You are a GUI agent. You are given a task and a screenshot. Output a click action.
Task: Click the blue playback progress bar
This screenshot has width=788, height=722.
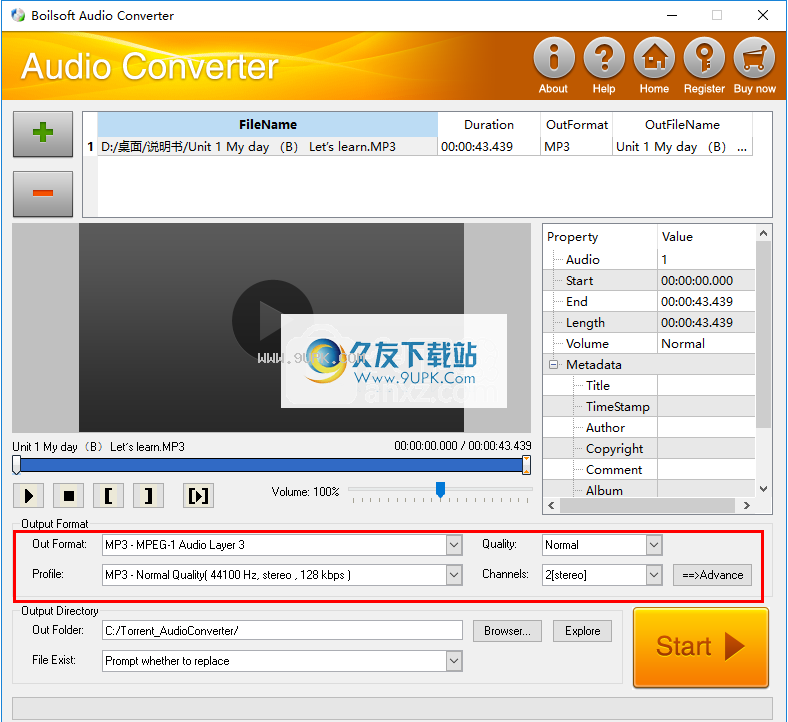point(271,465)
